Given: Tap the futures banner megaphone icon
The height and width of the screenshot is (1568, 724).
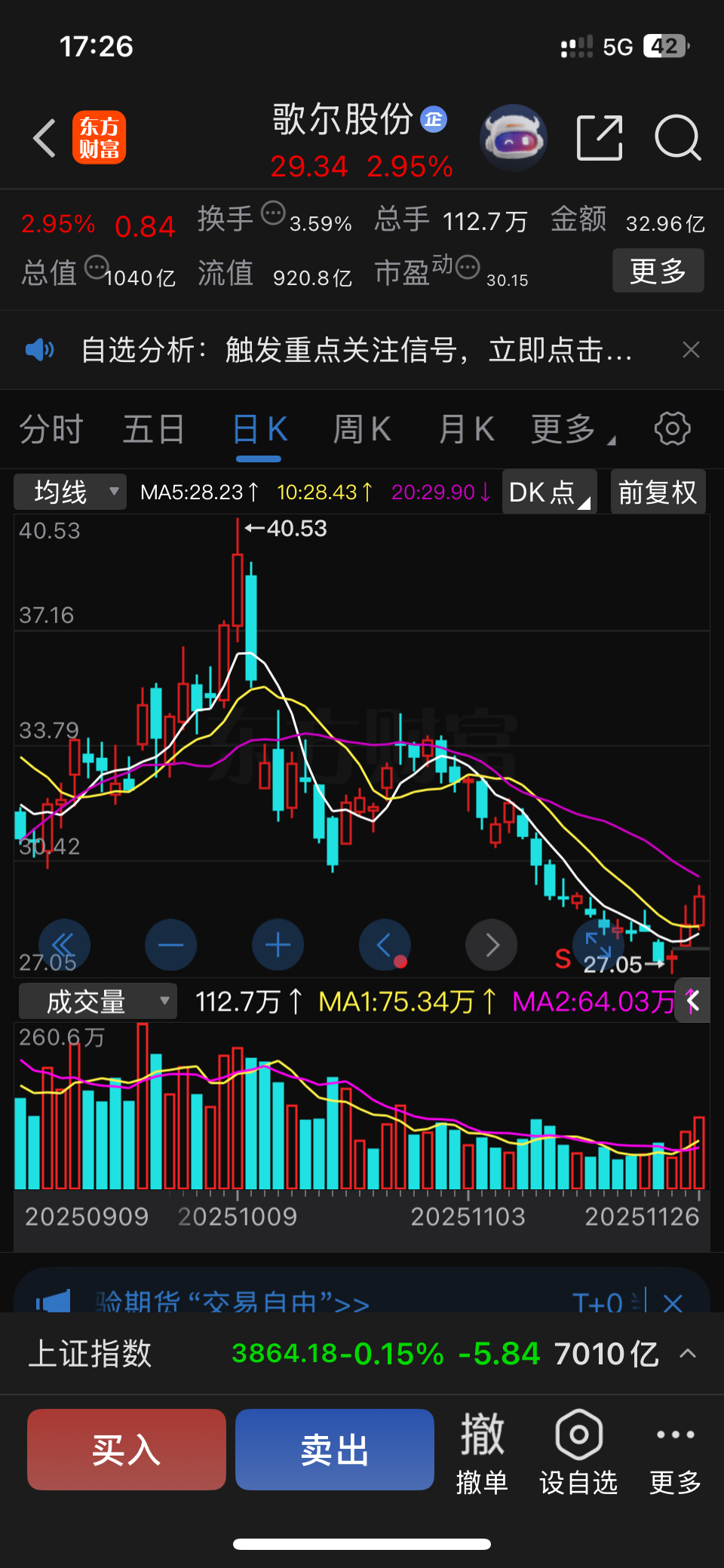Looking at the screenshot, I should tap(53, 1301).
